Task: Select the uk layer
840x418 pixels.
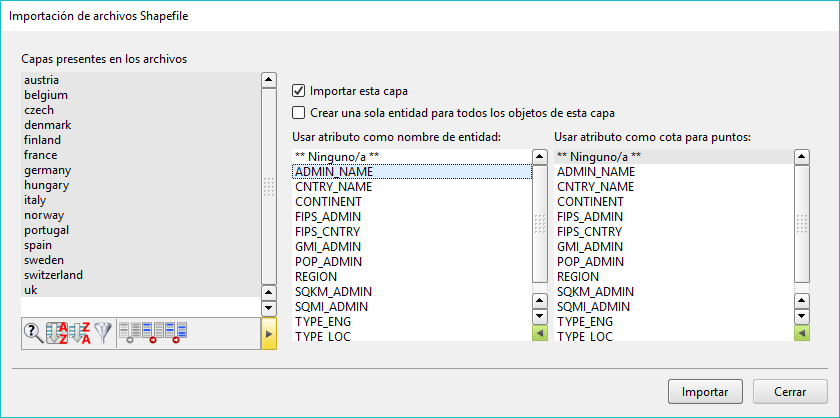Action: 140,290
